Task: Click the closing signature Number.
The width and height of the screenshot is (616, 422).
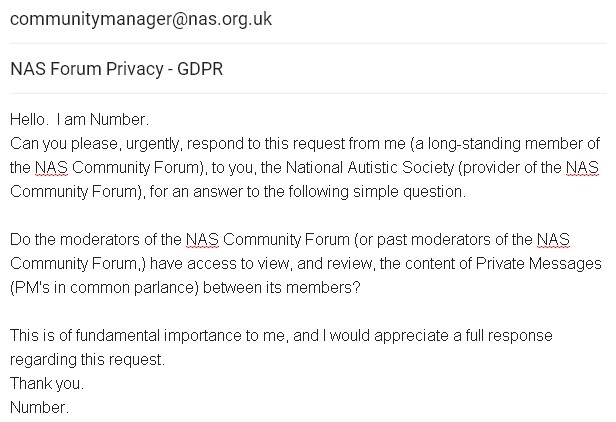Action: tap(38, 408)
